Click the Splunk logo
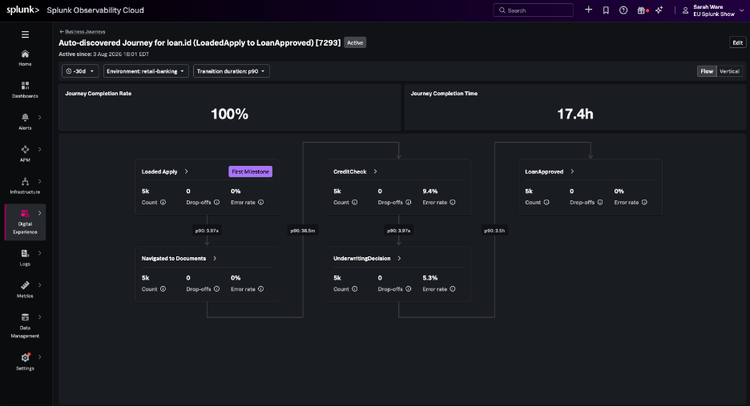 (22, 10)
